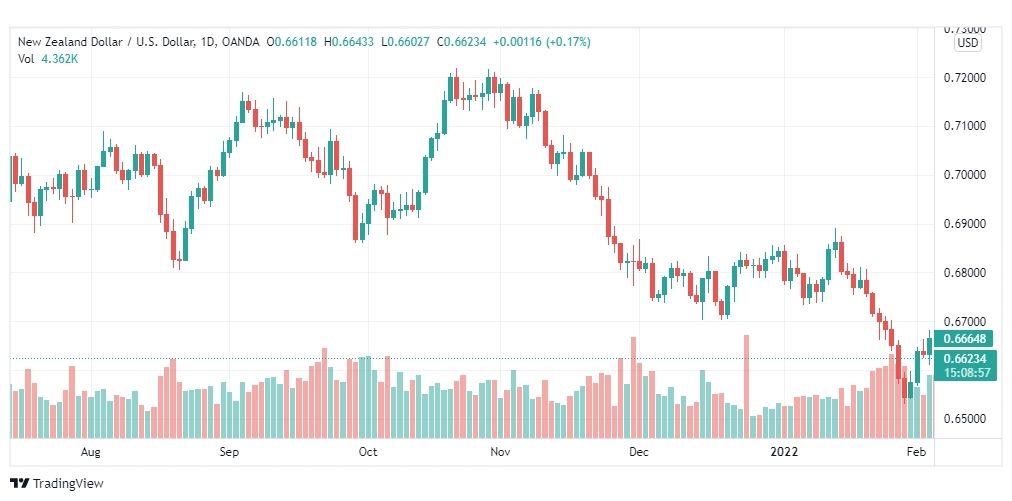Click the 0.72000 price scale level
Screen dimensions: 1012x501
tap(966, 77)
